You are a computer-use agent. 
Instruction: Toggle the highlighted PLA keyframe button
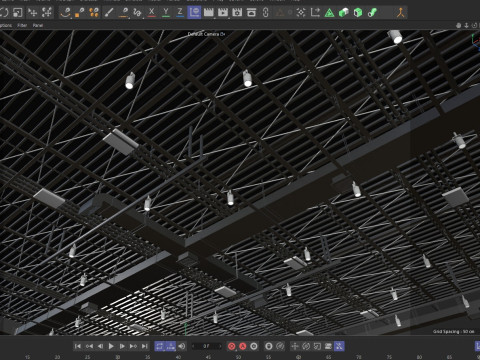coord(339,346)
